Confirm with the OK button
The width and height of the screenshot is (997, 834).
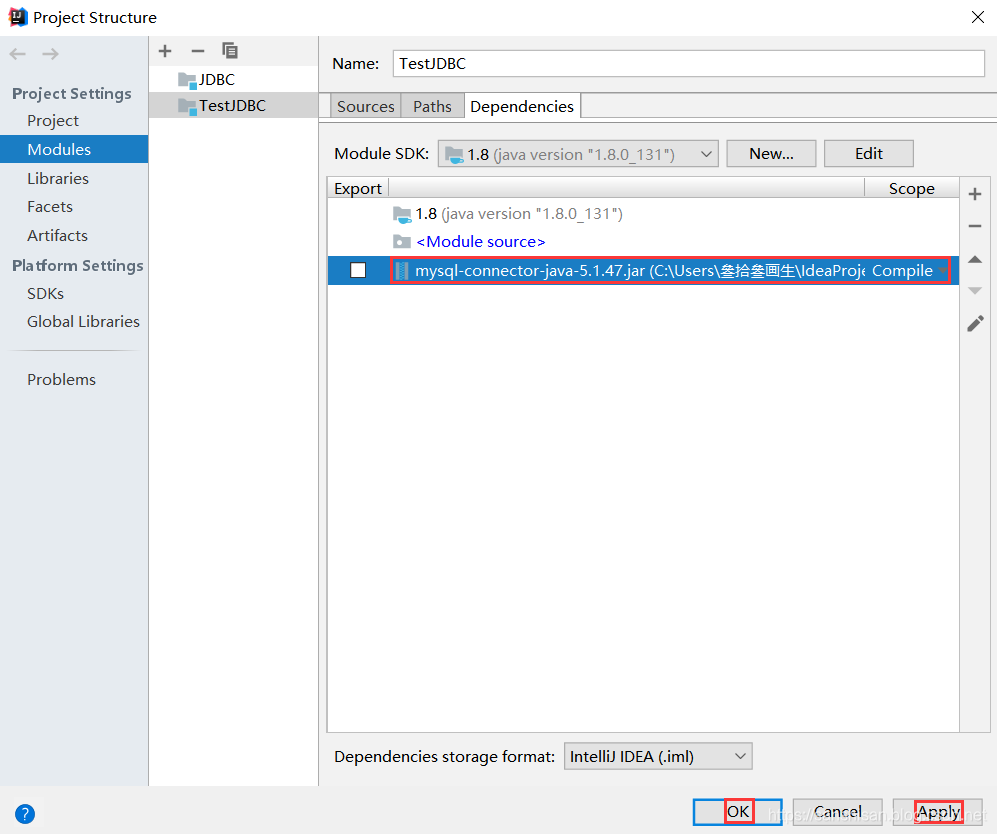point(738,812)
